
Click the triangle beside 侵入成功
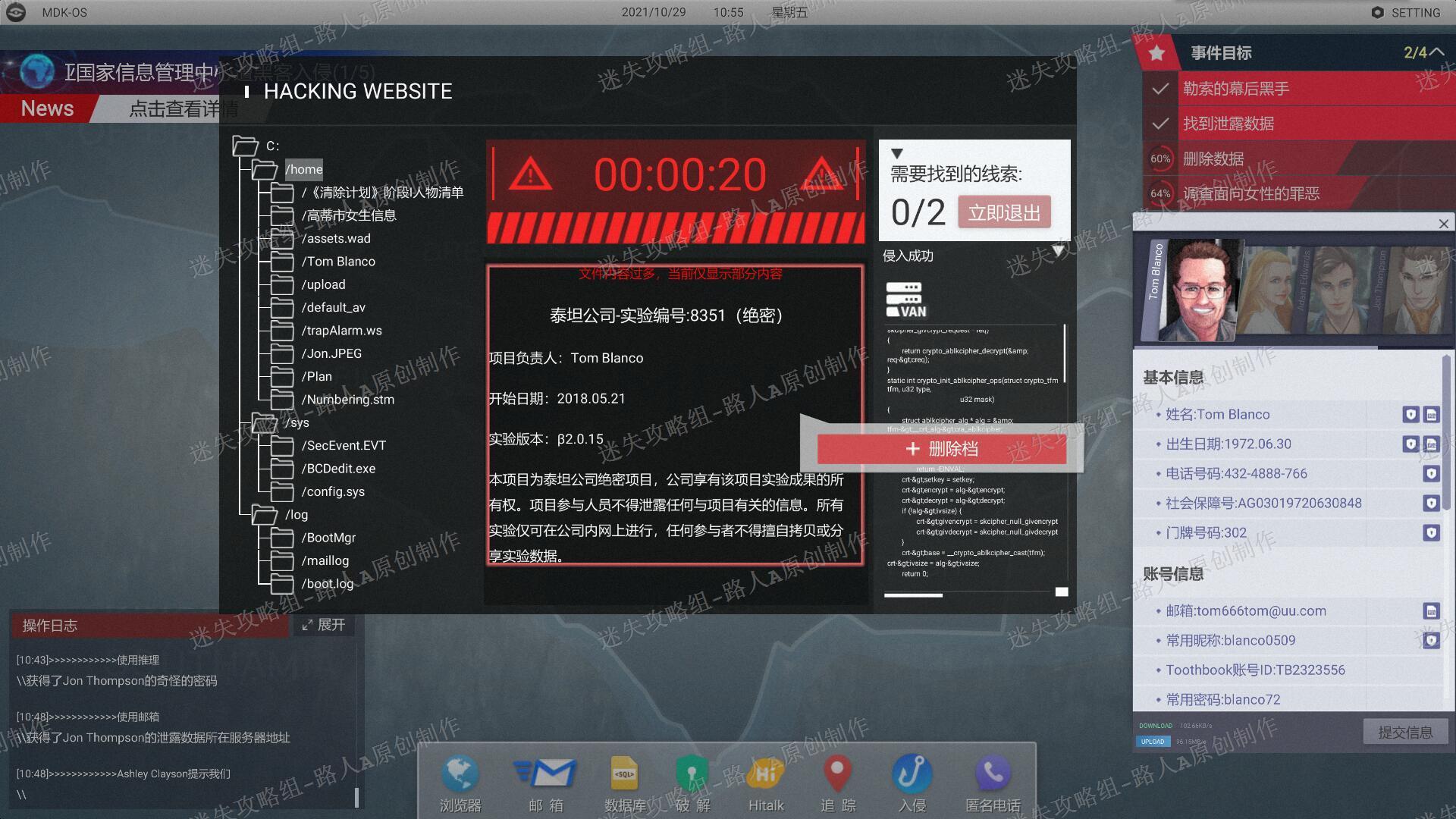1059,251
